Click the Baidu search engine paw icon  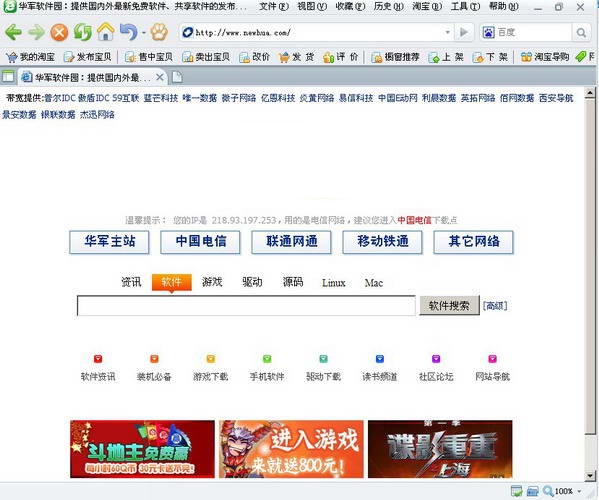point(489,32)
